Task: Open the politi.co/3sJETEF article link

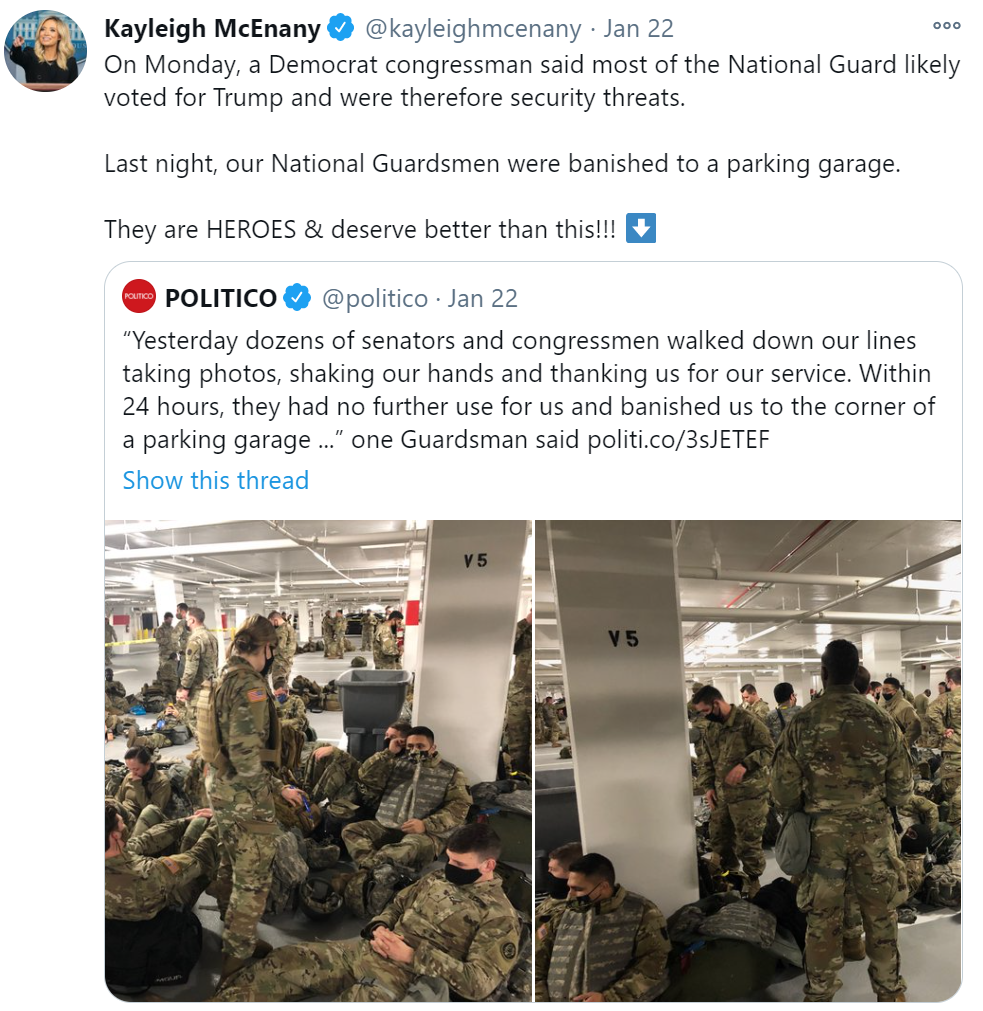Action: point(678,440)
